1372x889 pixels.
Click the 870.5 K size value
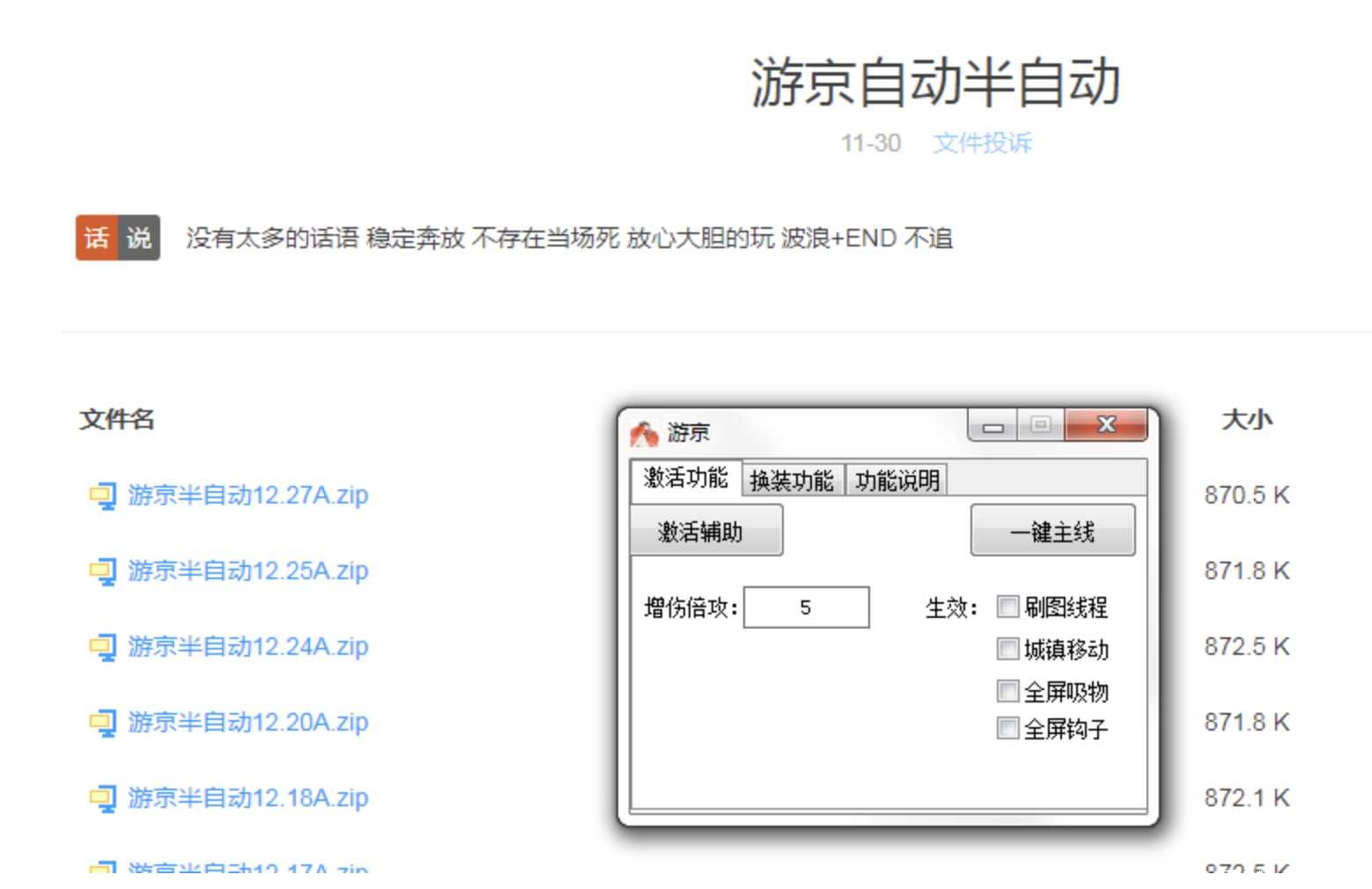click(x=1247, y=496)
